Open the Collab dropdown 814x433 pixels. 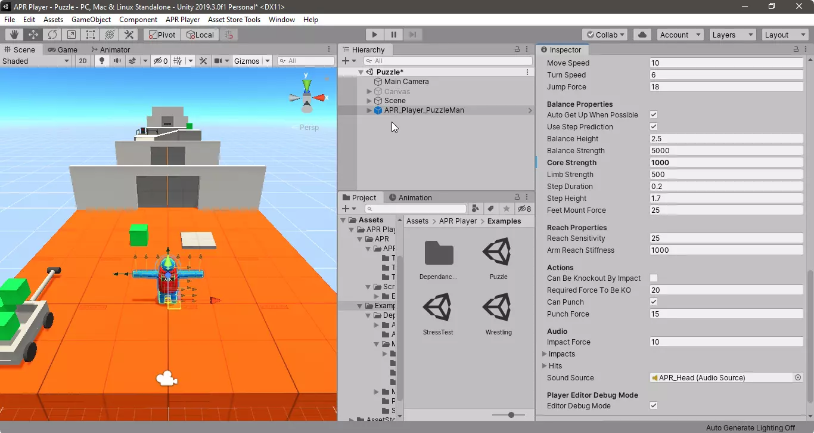605,35
